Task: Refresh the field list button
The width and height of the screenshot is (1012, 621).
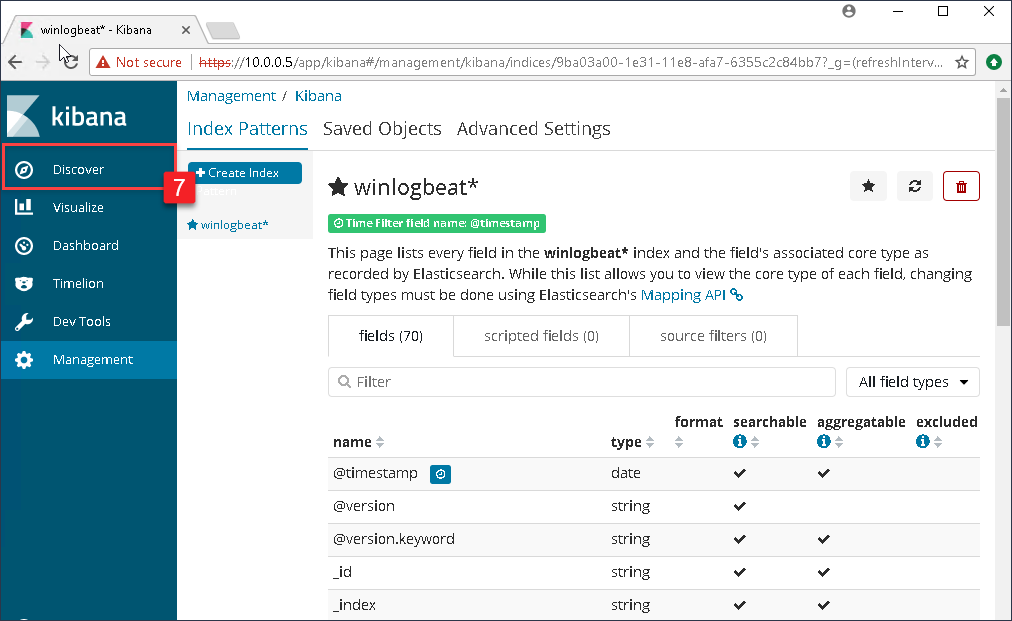Action: click(x=915, y=186)
